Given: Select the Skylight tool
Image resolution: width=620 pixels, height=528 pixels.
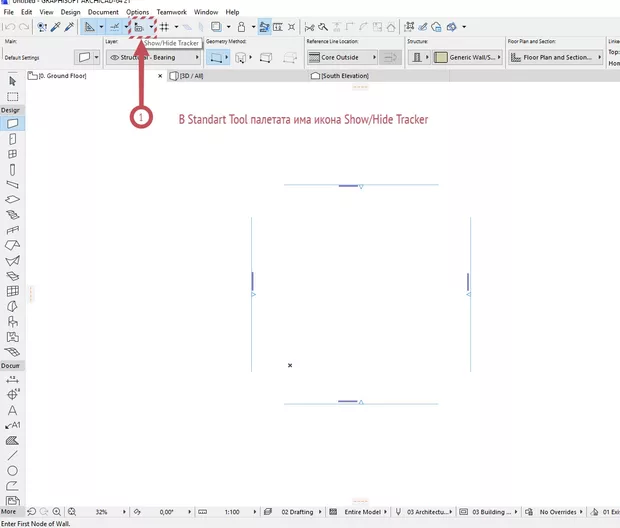Looking at the screenshot, I should pyautogui.click(x=12, y=276).
